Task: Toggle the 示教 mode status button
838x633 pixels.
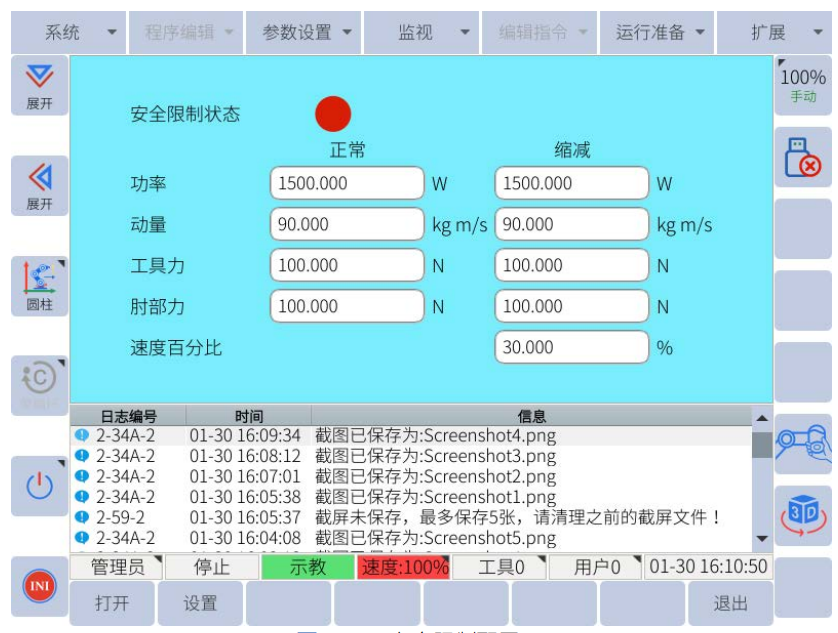Action: tap(306, 567)
